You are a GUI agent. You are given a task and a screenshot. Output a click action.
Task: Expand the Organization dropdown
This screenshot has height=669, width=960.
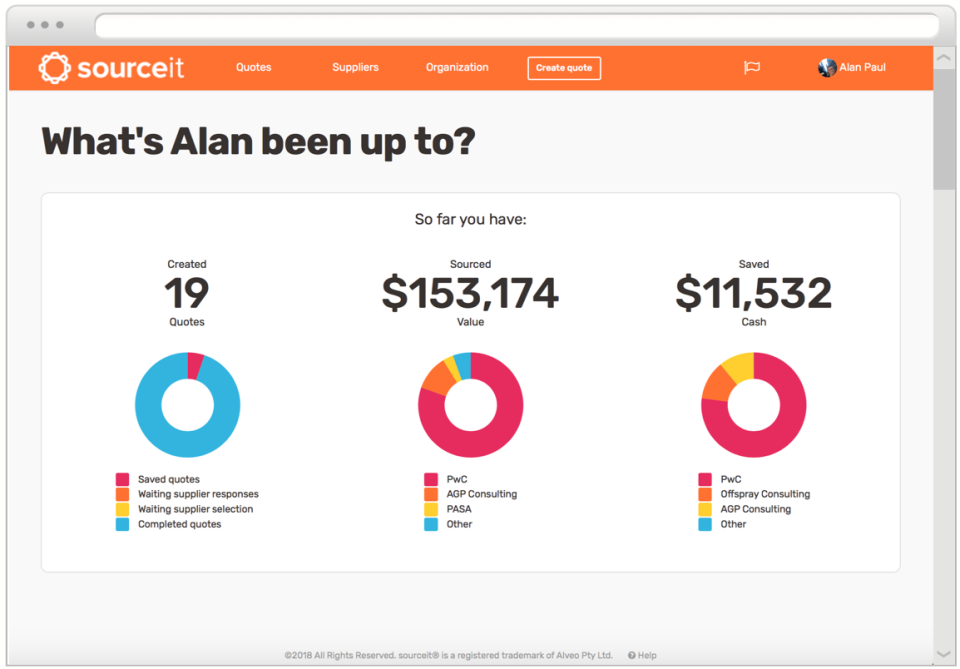[x=456, y=67]
